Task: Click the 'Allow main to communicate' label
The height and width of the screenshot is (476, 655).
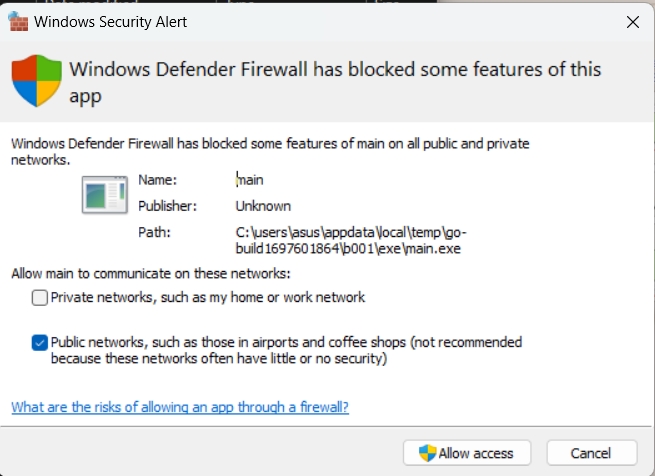Action: pyautogui.click(x=151, y=274)
